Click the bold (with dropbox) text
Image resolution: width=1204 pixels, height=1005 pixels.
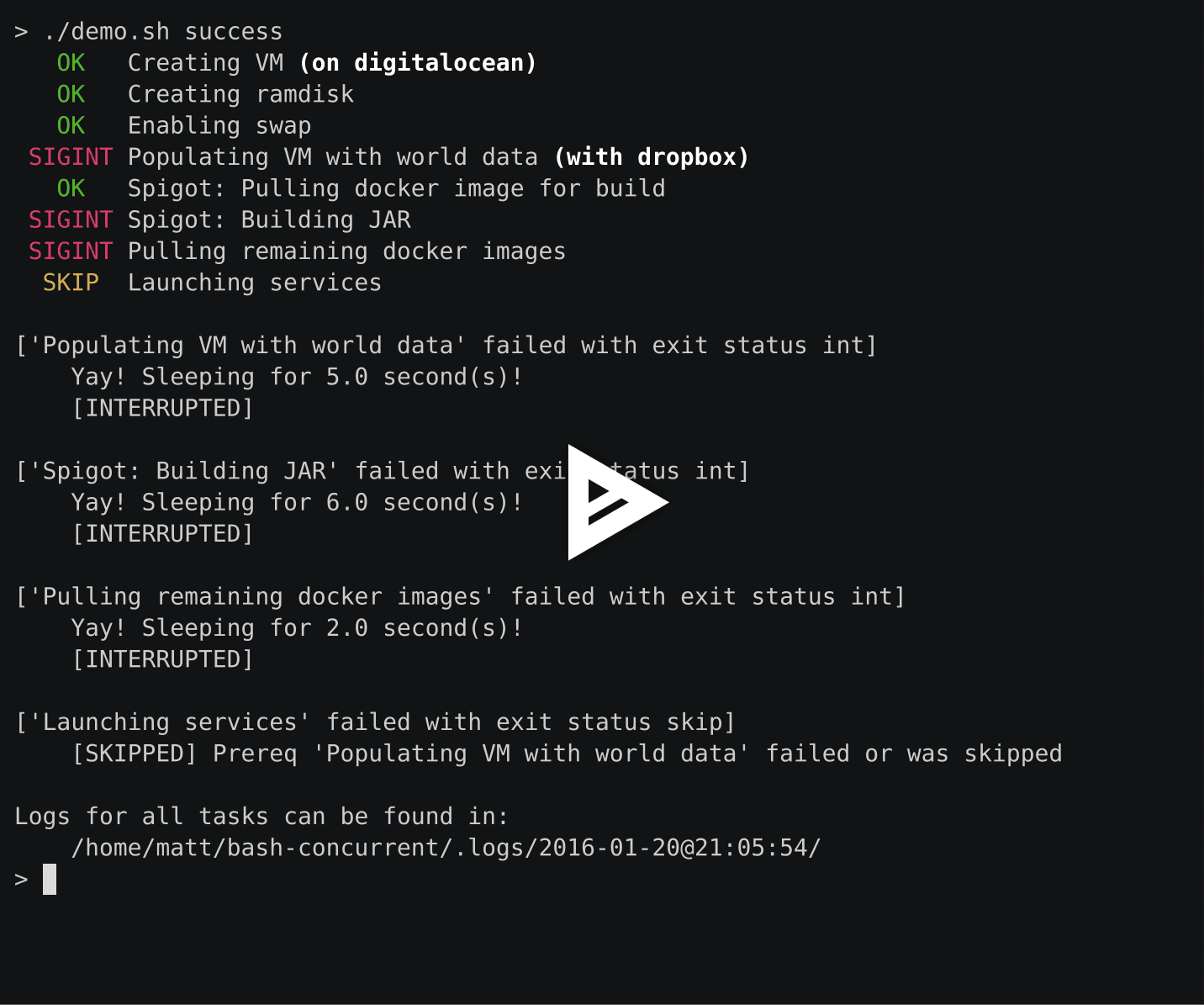[652, 157]
